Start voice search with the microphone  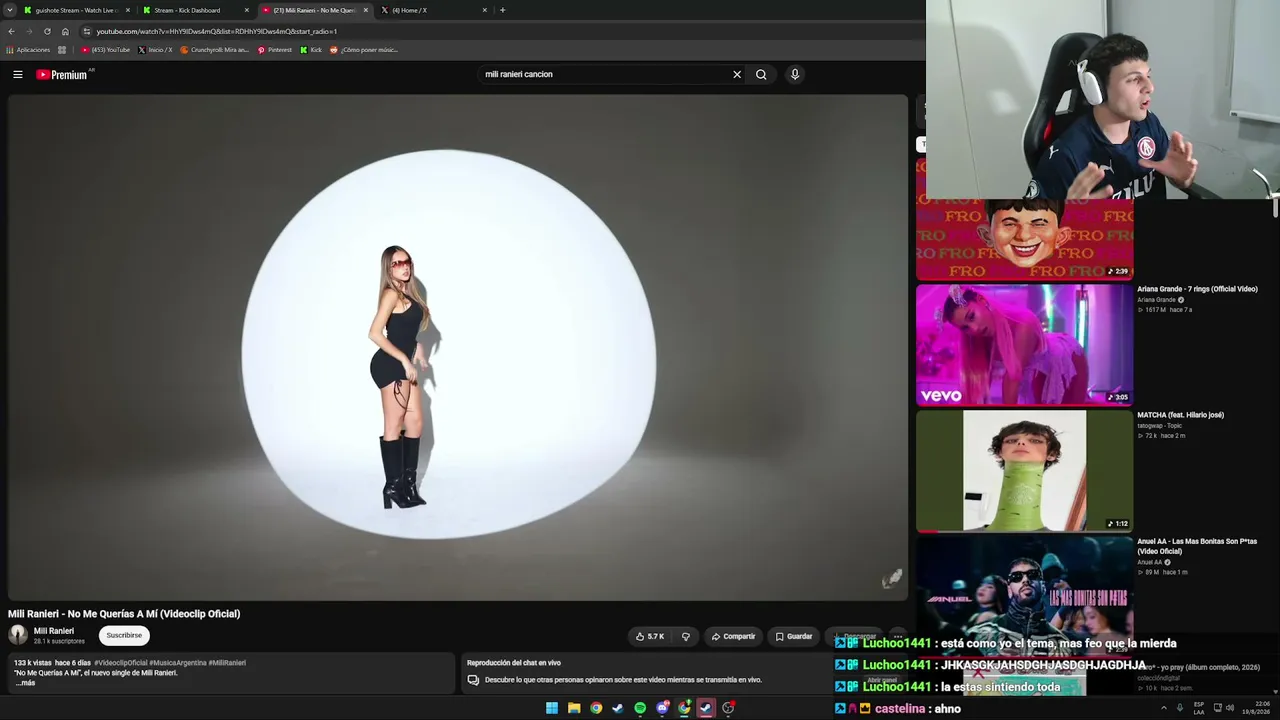pyautogui.click(x=795, y=74)
